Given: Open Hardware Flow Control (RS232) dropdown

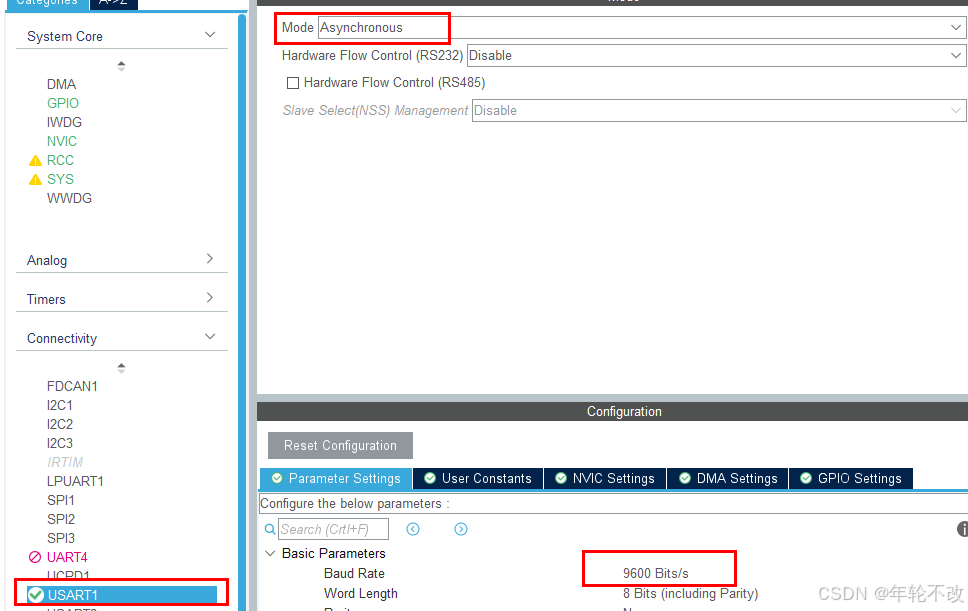Looking at the screenshot, I should pos(715,56).
